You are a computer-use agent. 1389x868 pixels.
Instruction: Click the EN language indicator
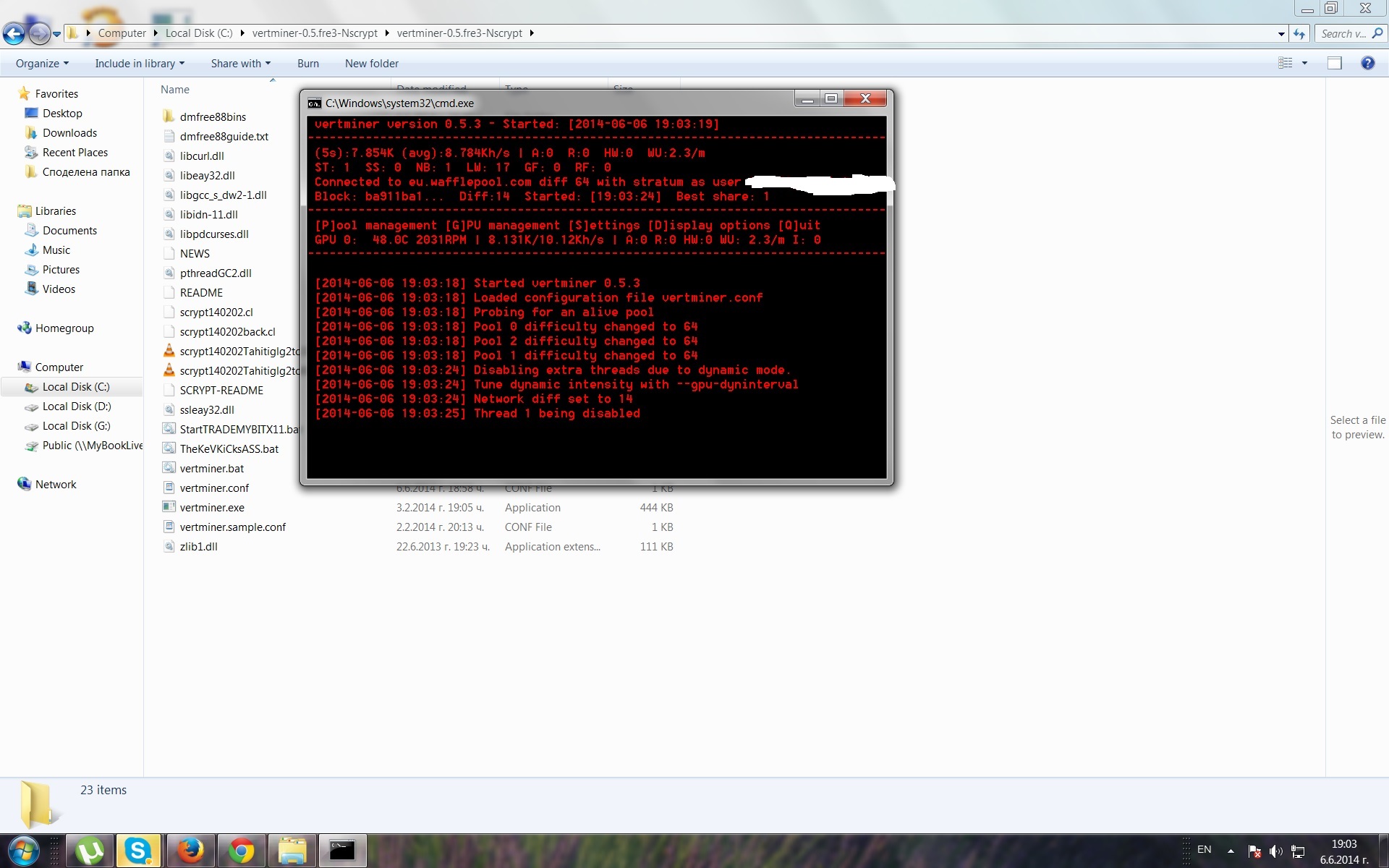click(x=1205, y=850)
